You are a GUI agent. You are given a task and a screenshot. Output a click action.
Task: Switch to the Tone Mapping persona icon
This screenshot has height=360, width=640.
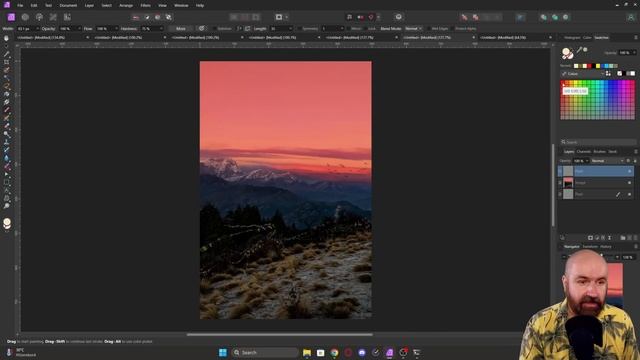pos(53,17)
